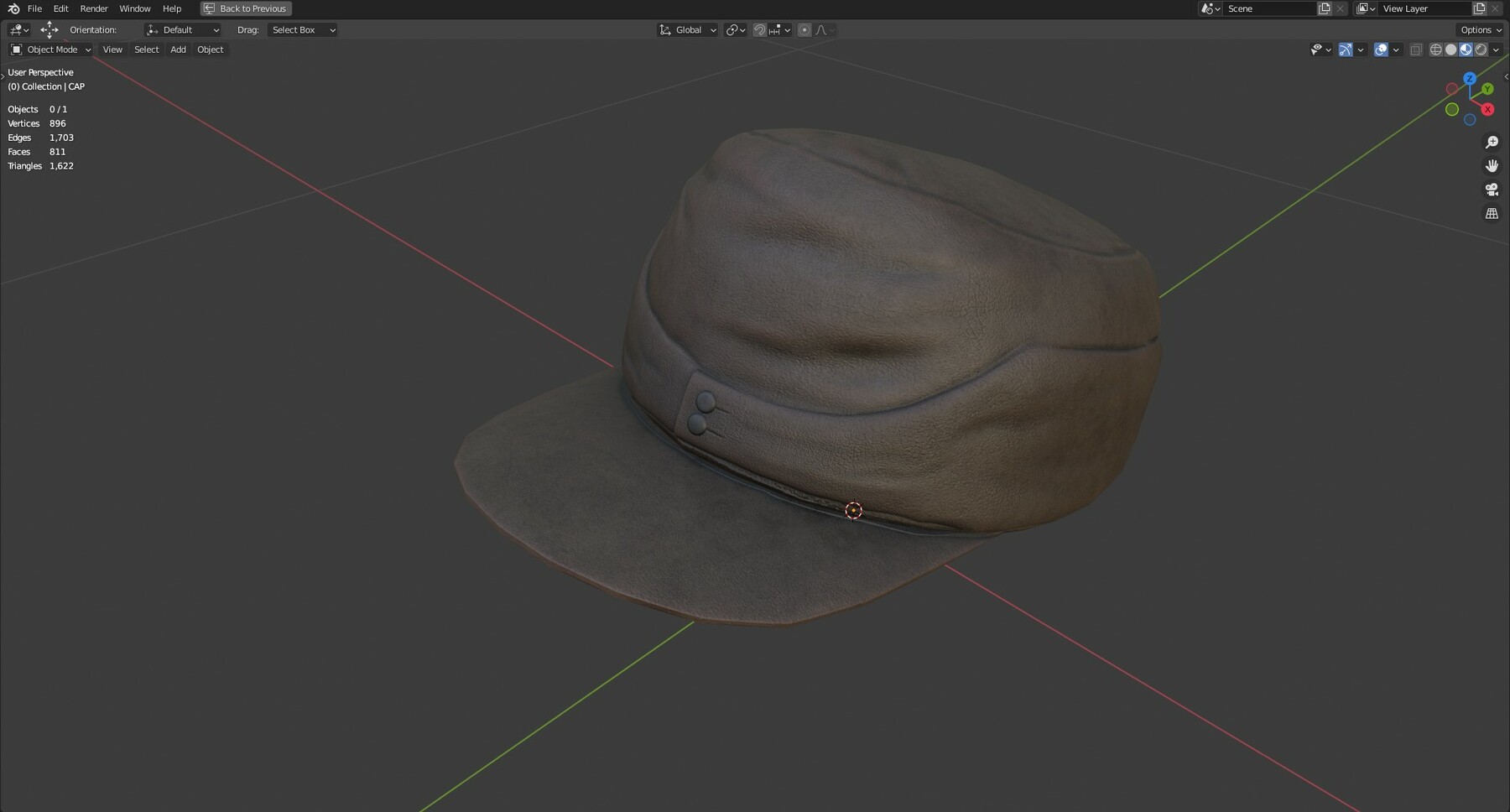Click the red X axis on navigation gizmo
This screenshot has width=1510, height=812.
pos(1487,109)
